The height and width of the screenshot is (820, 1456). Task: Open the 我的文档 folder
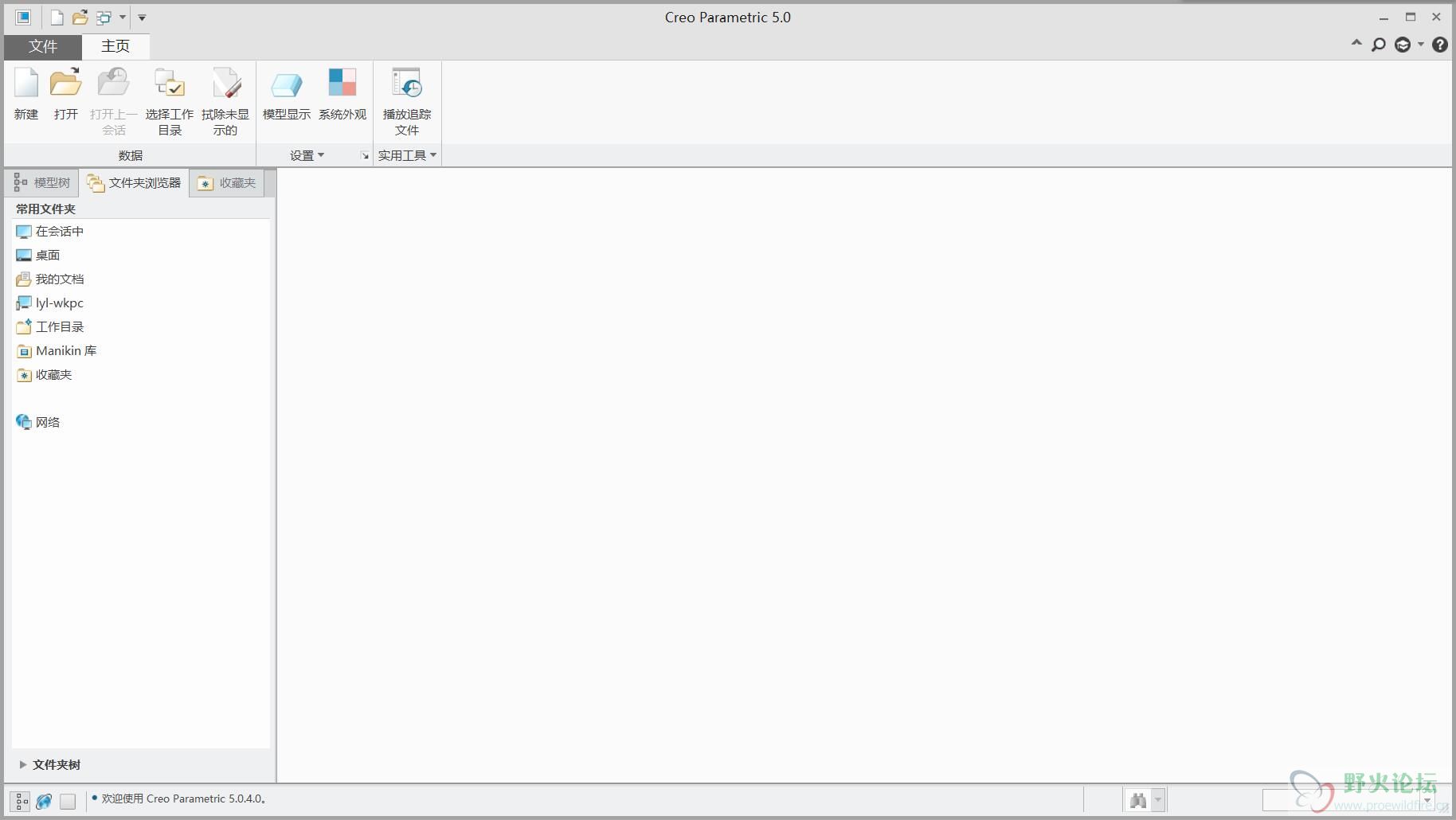[x=49, y=279]
